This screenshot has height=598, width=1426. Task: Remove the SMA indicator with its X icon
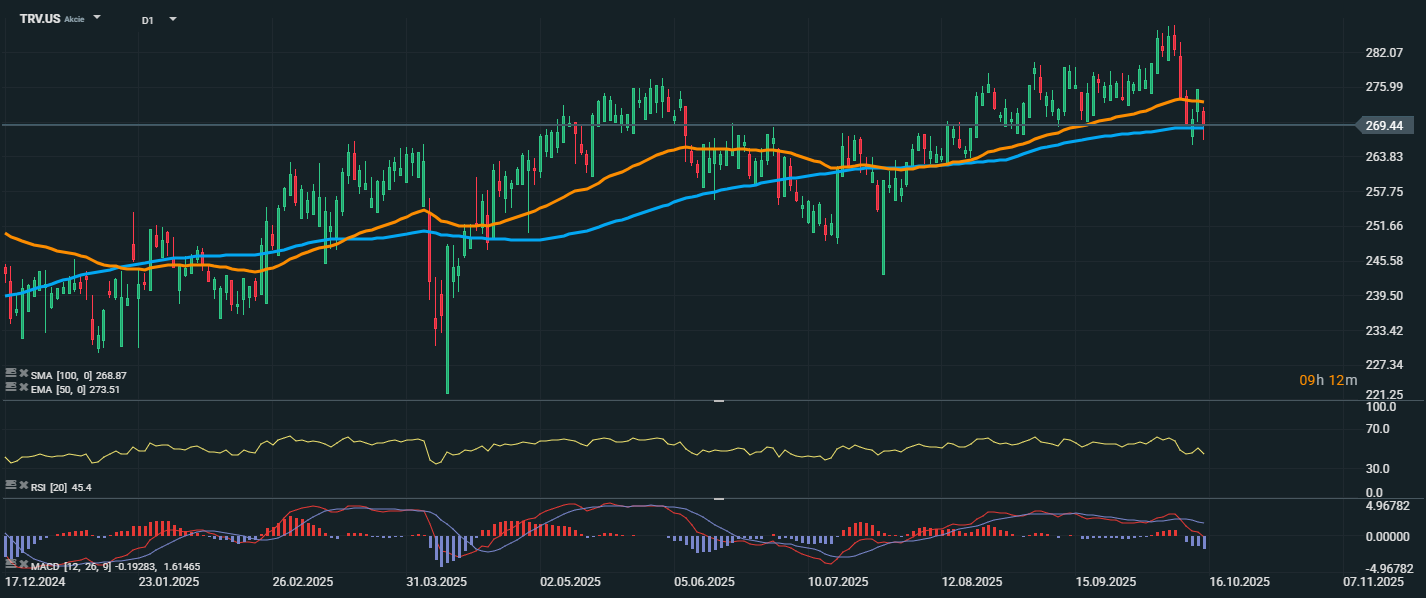tap(23, 374)
